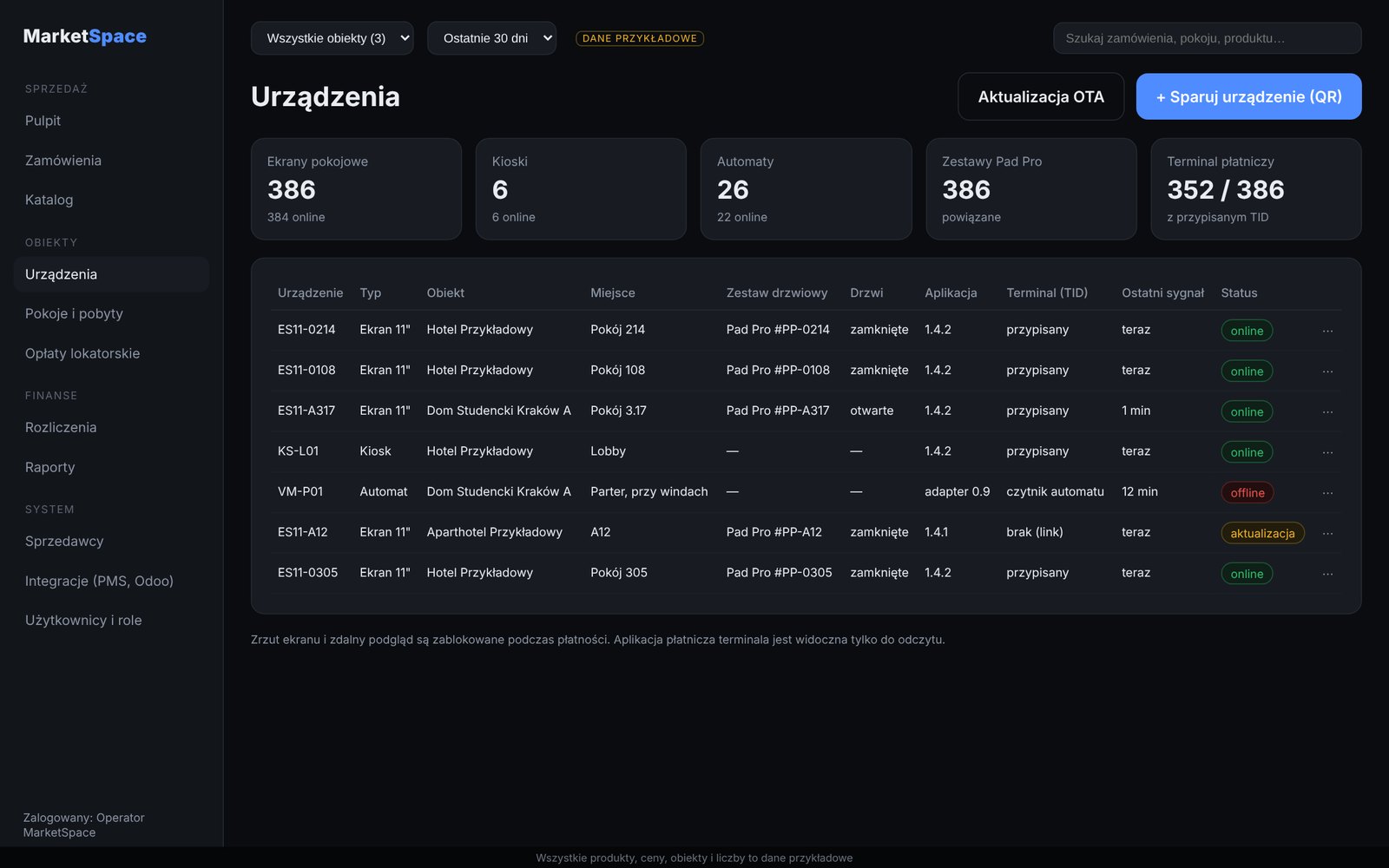Open row actions menu for ES11-0214
Screen dimensions: 1389x868
[1327, 331]
